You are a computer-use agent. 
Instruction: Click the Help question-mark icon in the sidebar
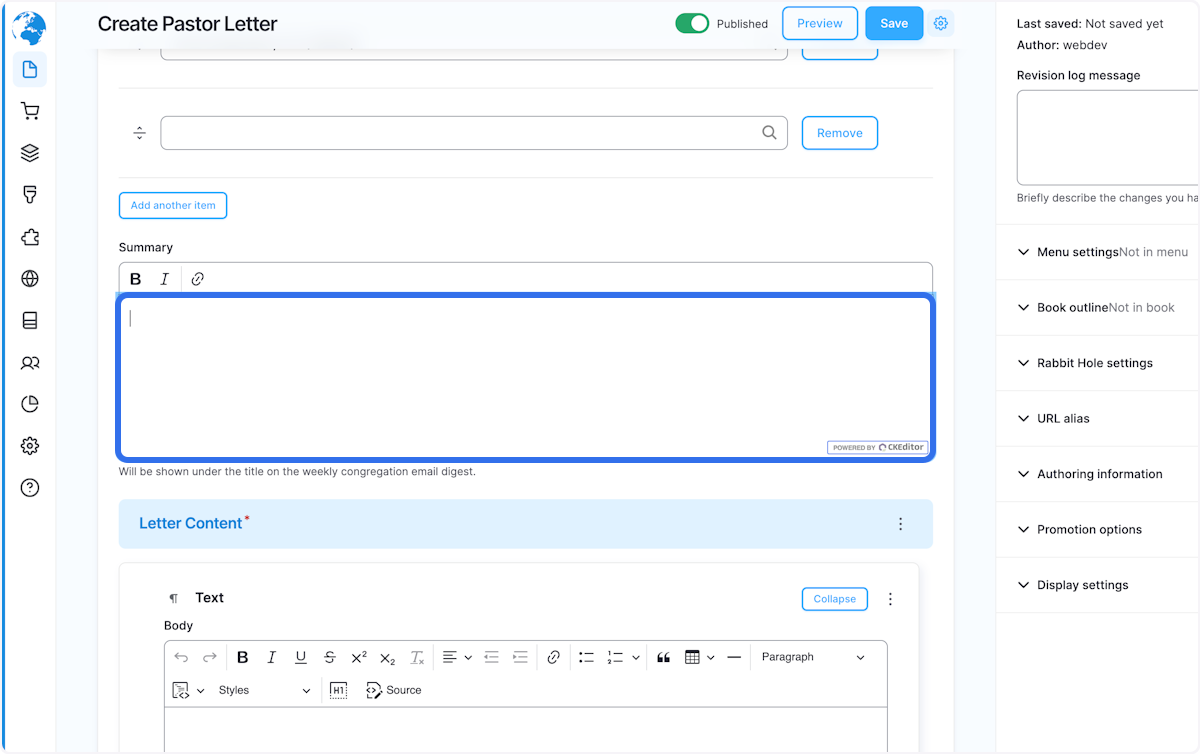[x=30, y=487]
